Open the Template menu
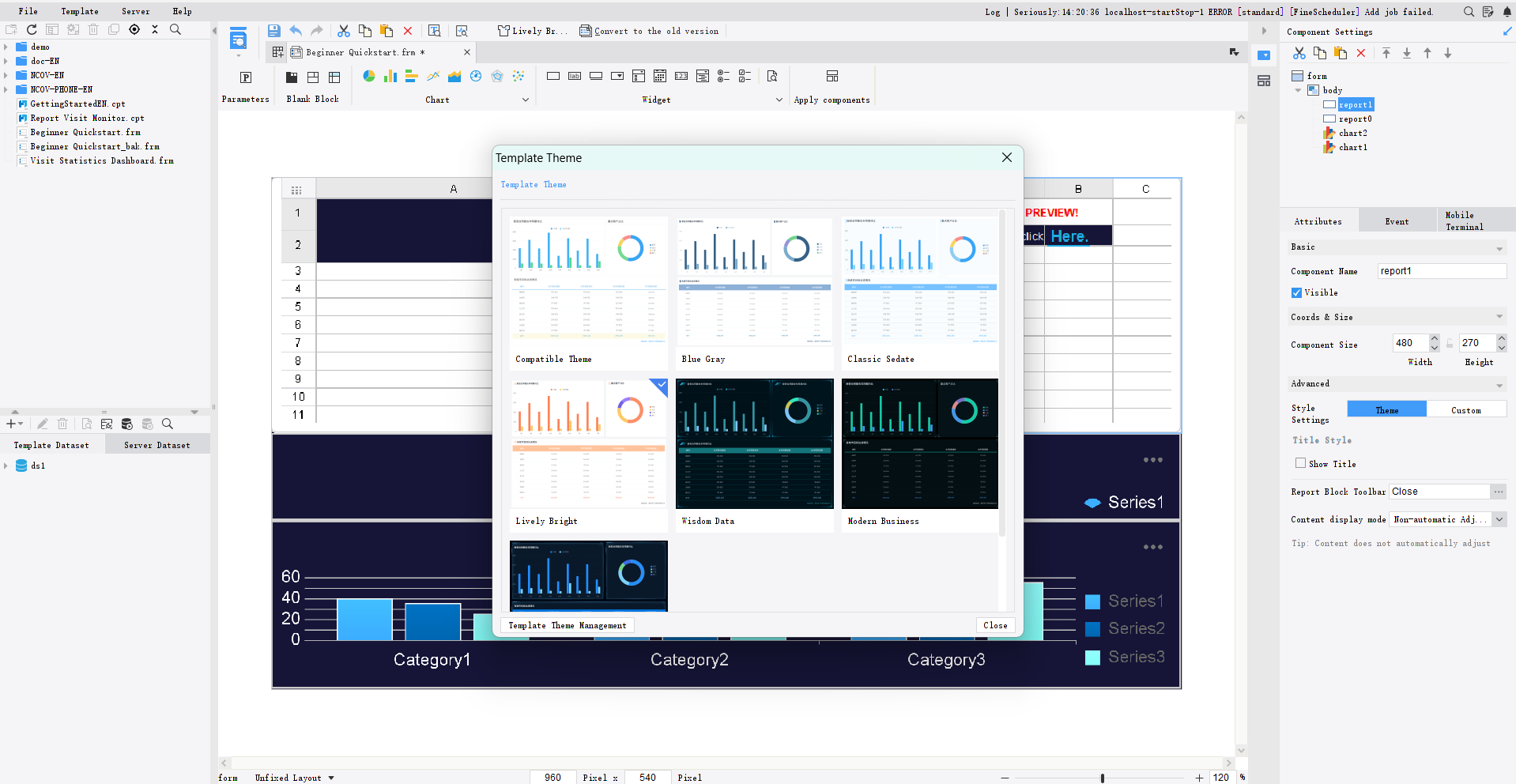The image size is (1516, 784). click(x=80, y=11)
